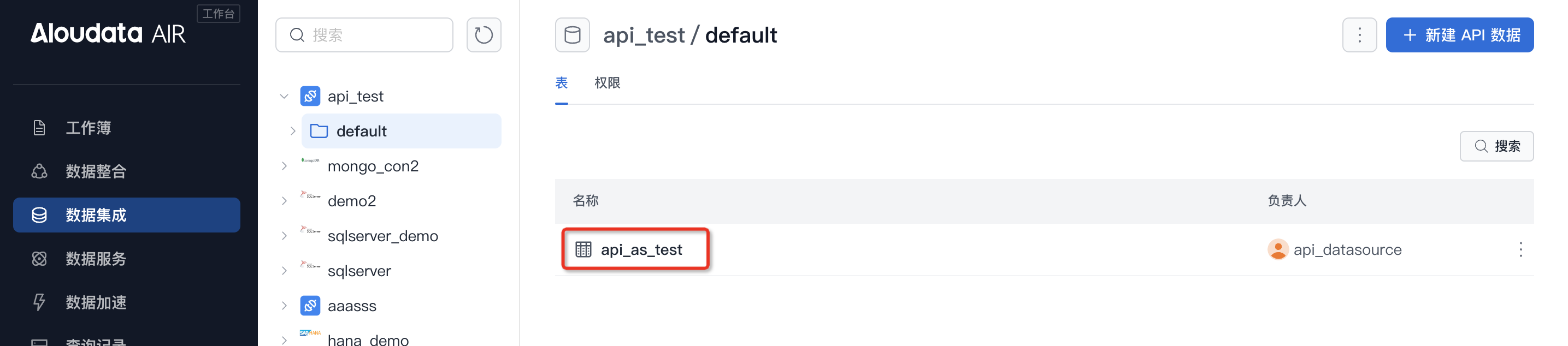Open the api_as_test table link
1568x346 pixels.
click(641, 249)
